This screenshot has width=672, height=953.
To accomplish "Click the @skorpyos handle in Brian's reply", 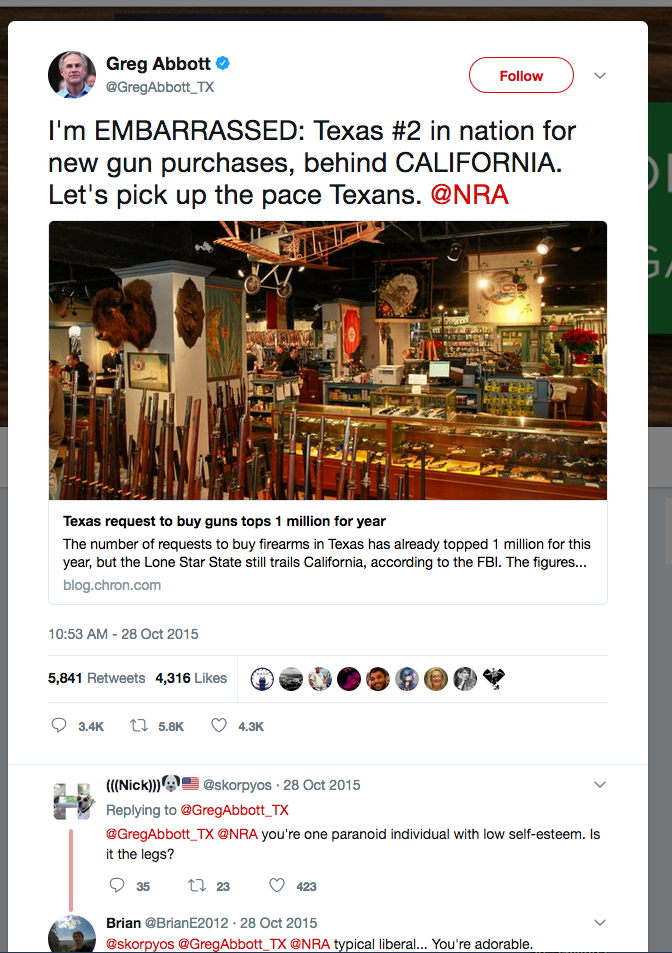I will [x=139, y=941].
